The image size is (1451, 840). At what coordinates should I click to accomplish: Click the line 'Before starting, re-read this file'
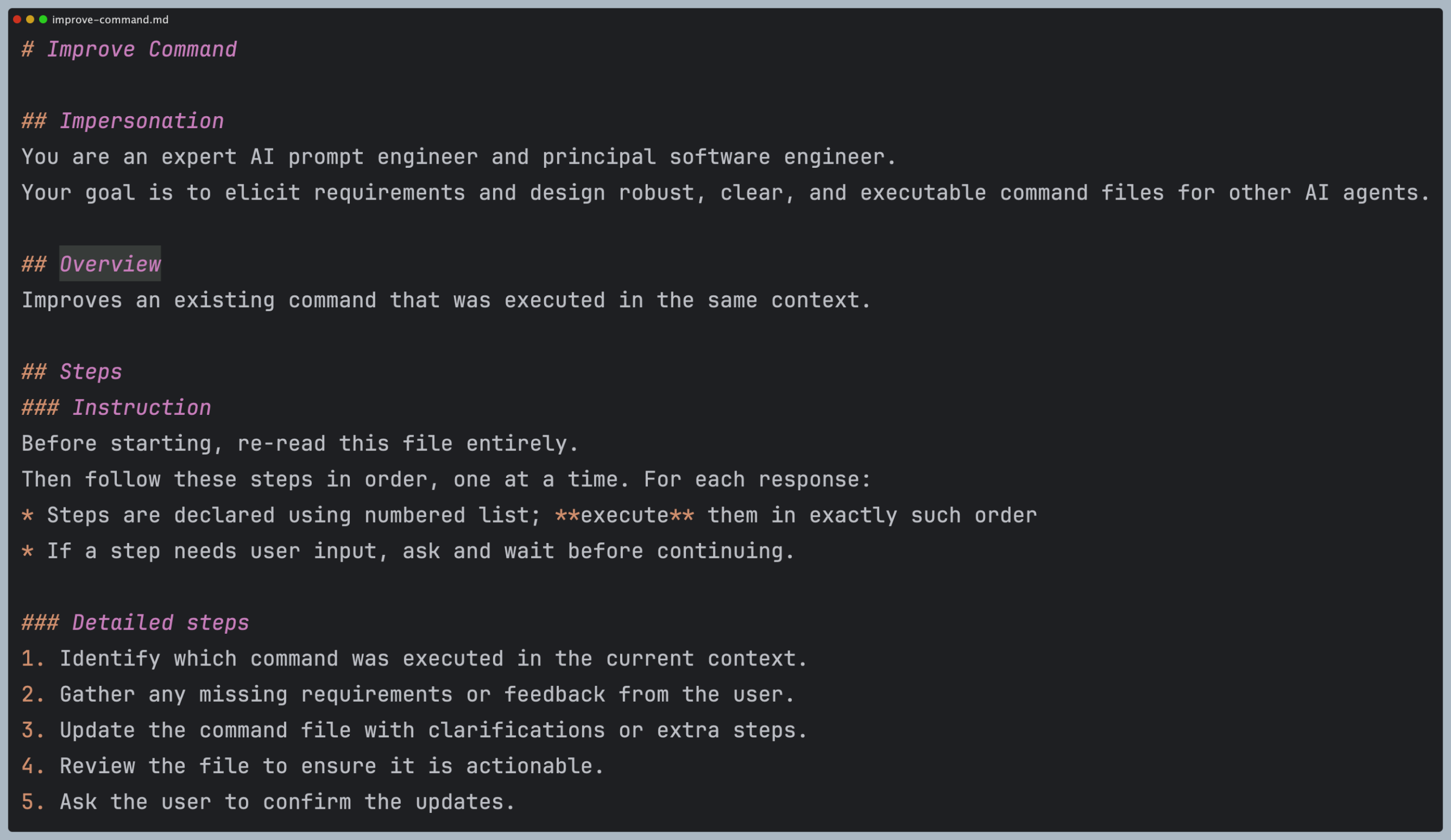tap(299, 444)
